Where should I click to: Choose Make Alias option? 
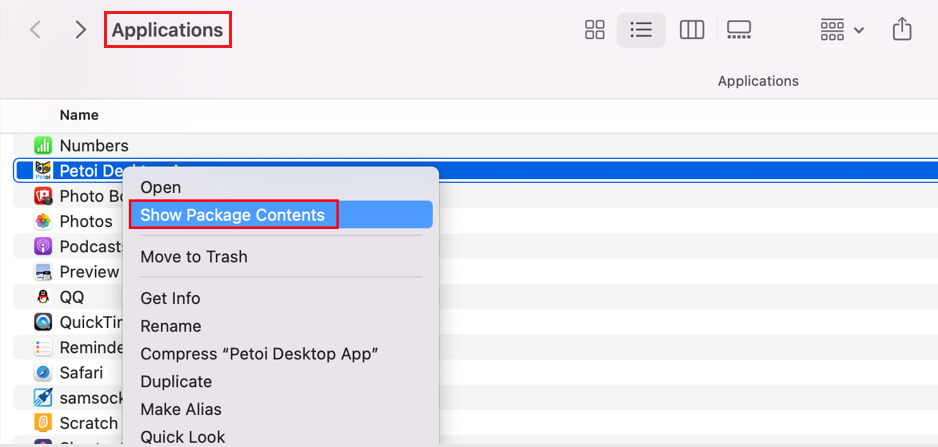(181, 409)
